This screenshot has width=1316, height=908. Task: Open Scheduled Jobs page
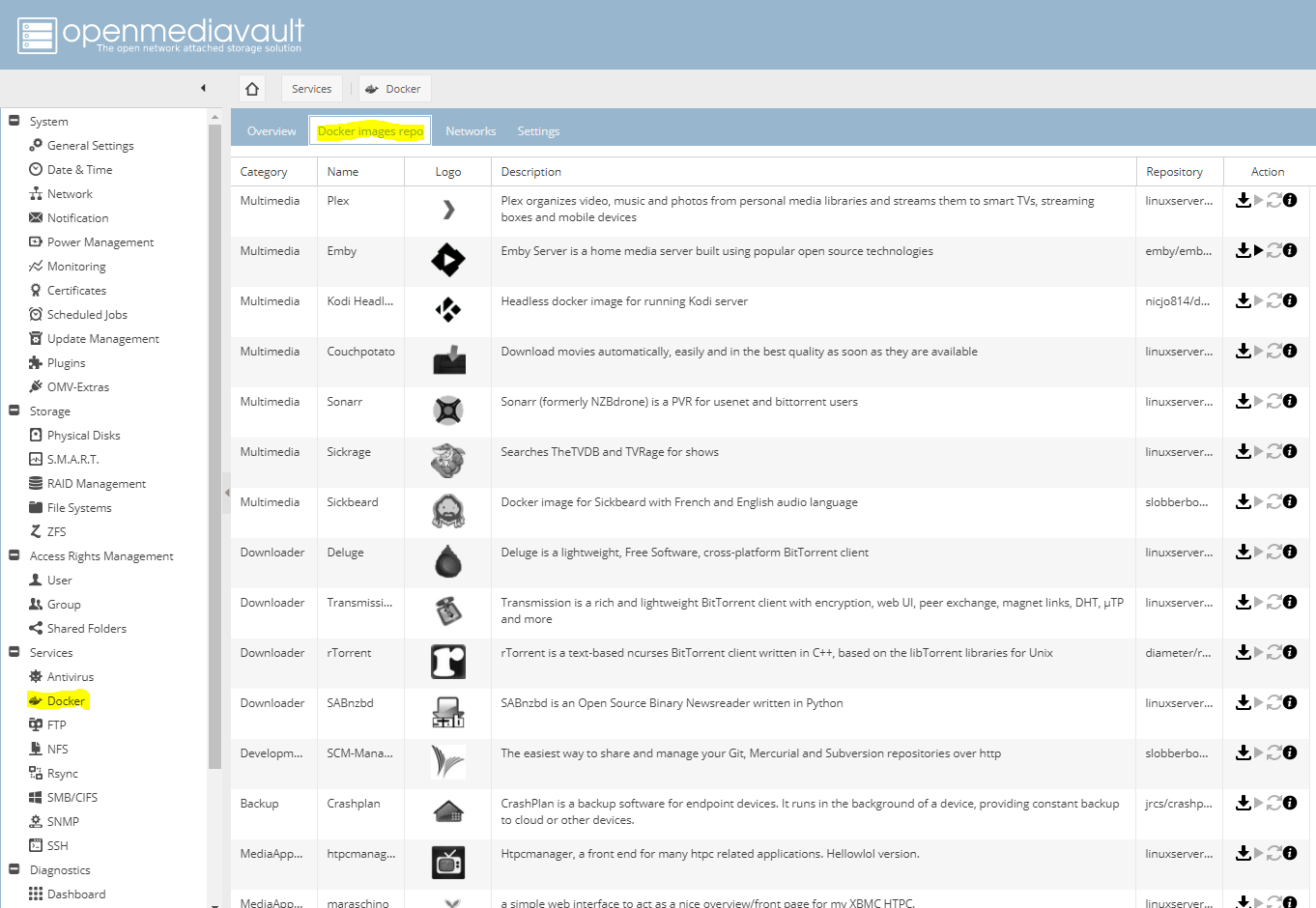pyautogui.click(x=87, y=314)
